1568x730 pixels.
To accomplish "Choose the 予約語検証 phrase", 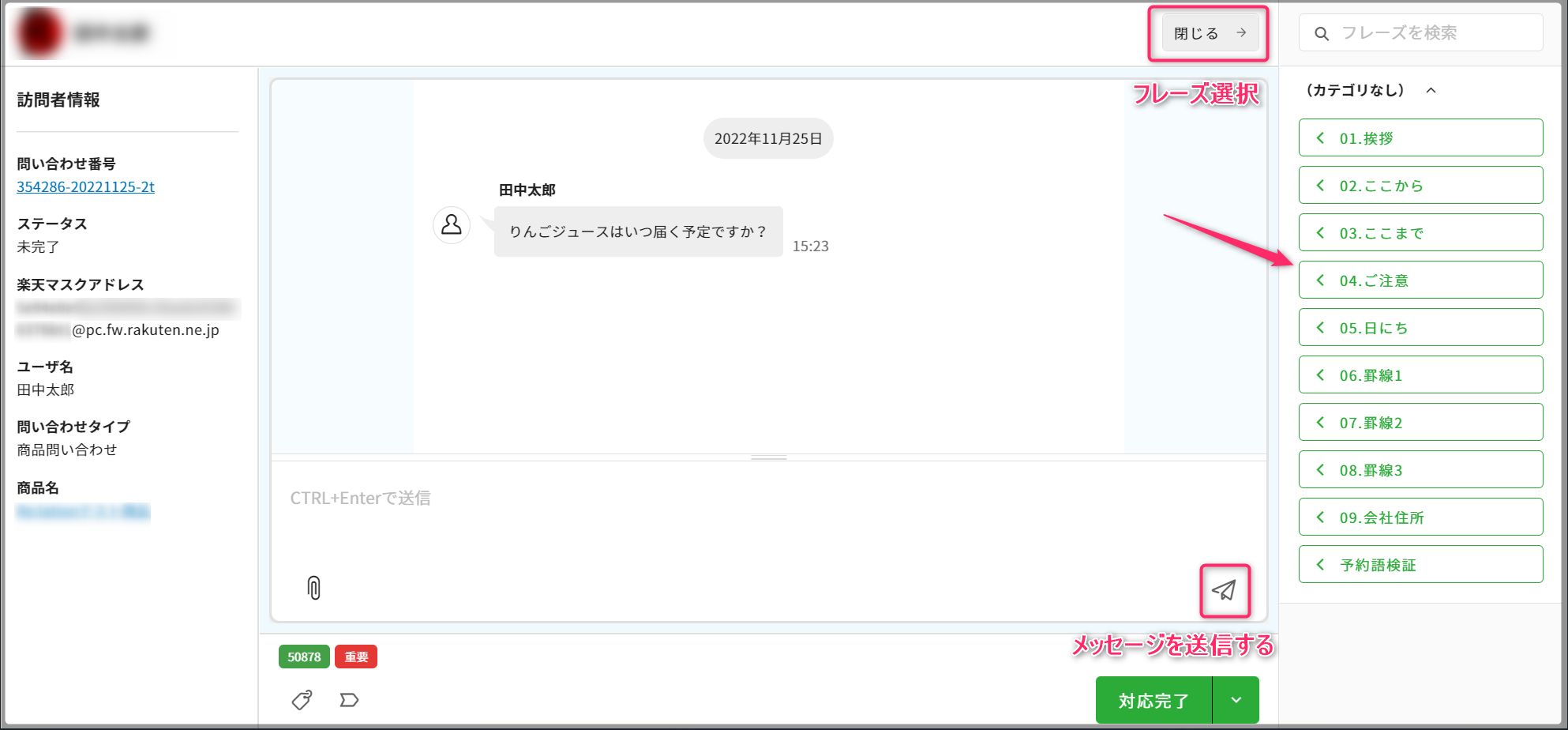I will (1420, 565).
